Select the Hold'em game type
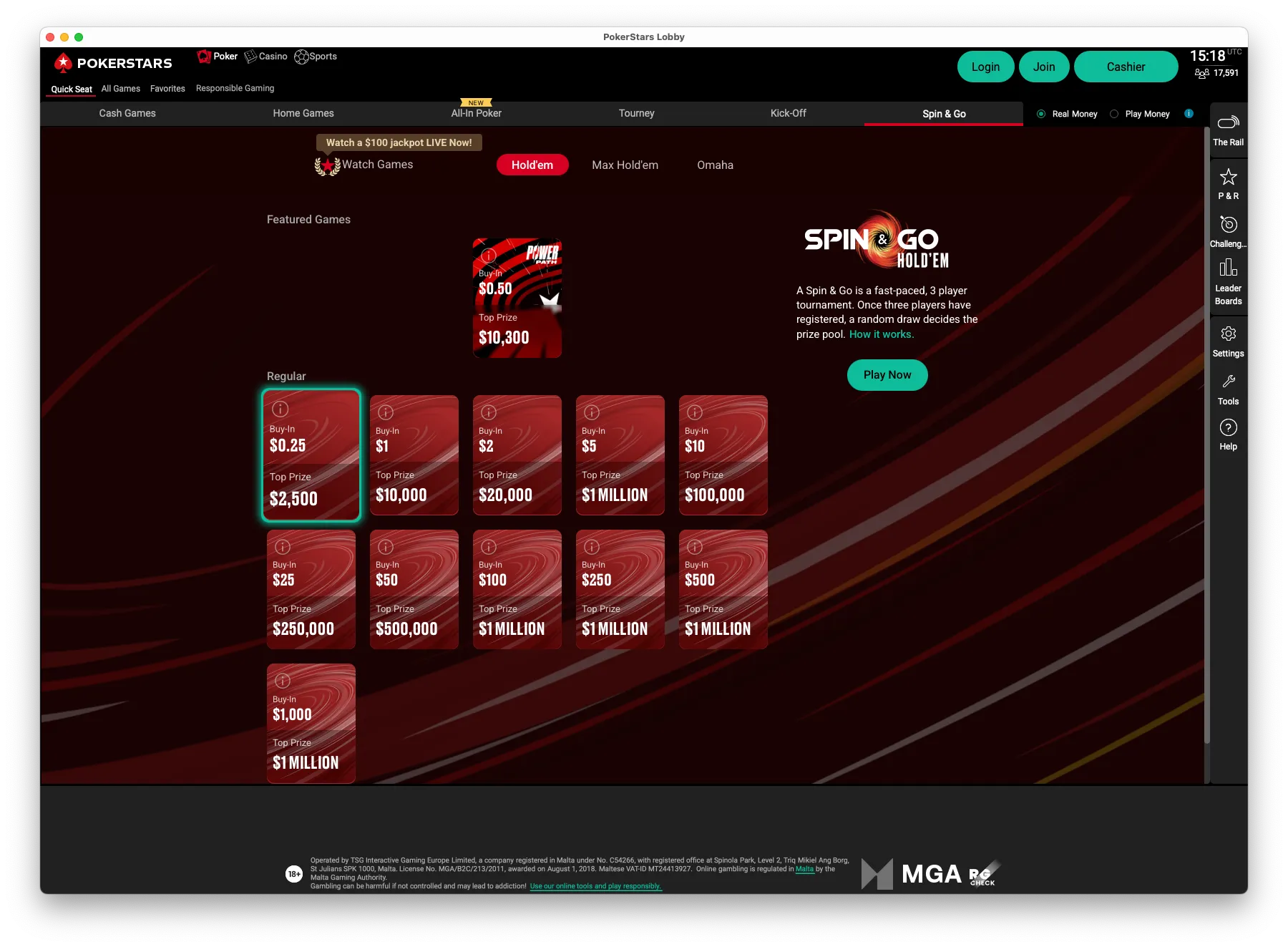Screen dimensions: 1288x947 click(532, 165)
